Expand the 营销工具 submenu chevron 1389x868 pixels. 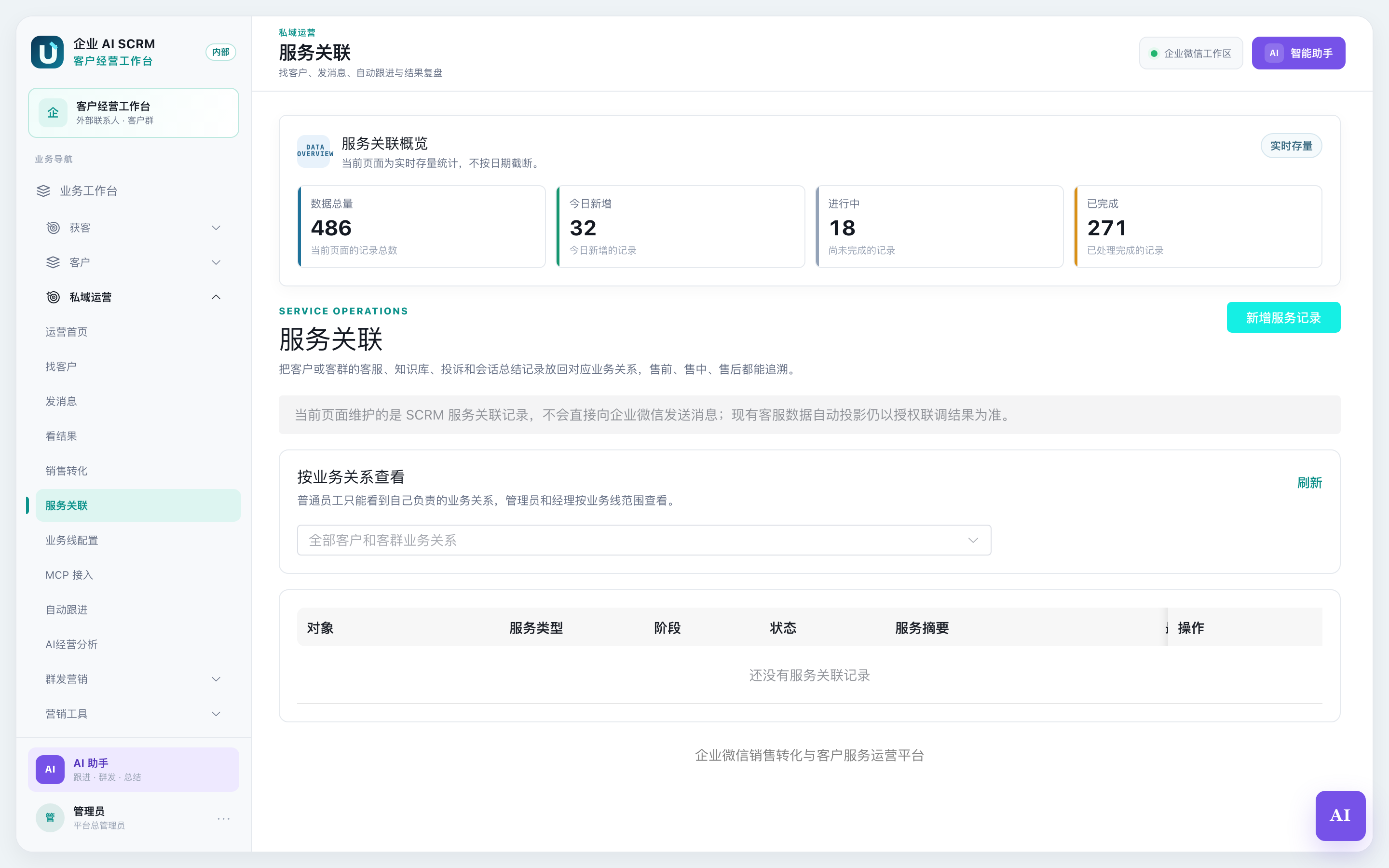point(216,714)
